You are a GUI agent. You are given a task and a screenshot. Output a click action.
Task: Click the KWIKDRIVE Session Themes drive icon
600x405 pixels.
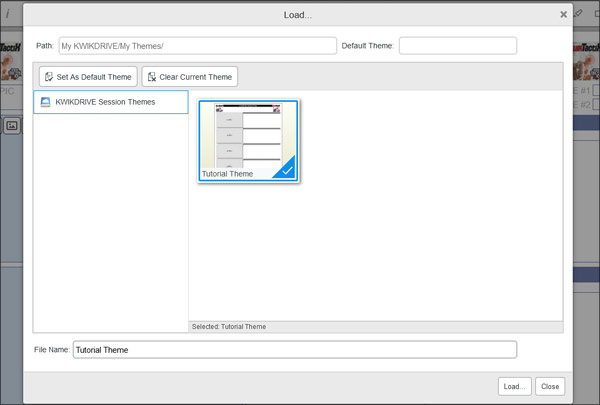click(45, 102)
